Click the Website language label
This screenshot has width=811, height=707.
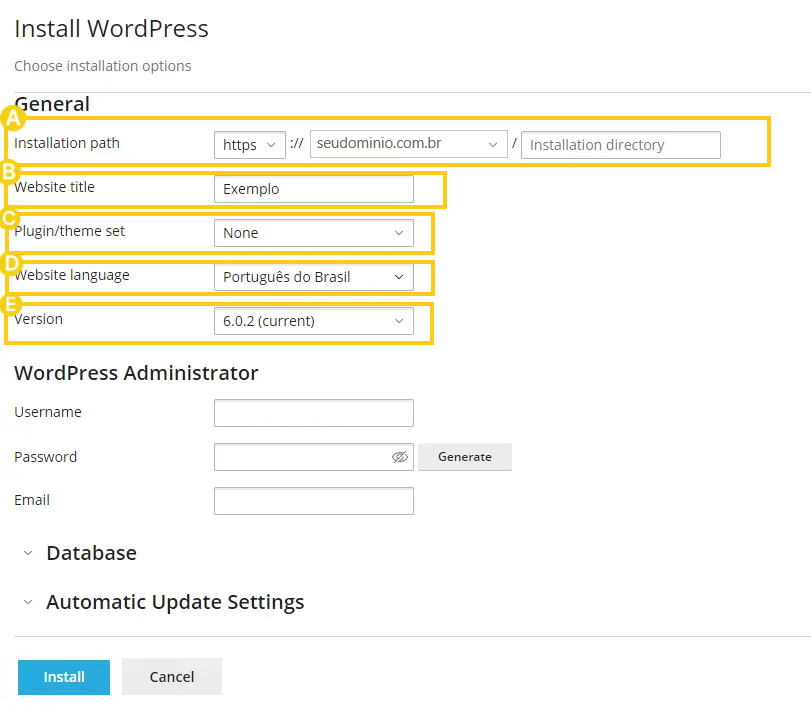coord(72,275)
